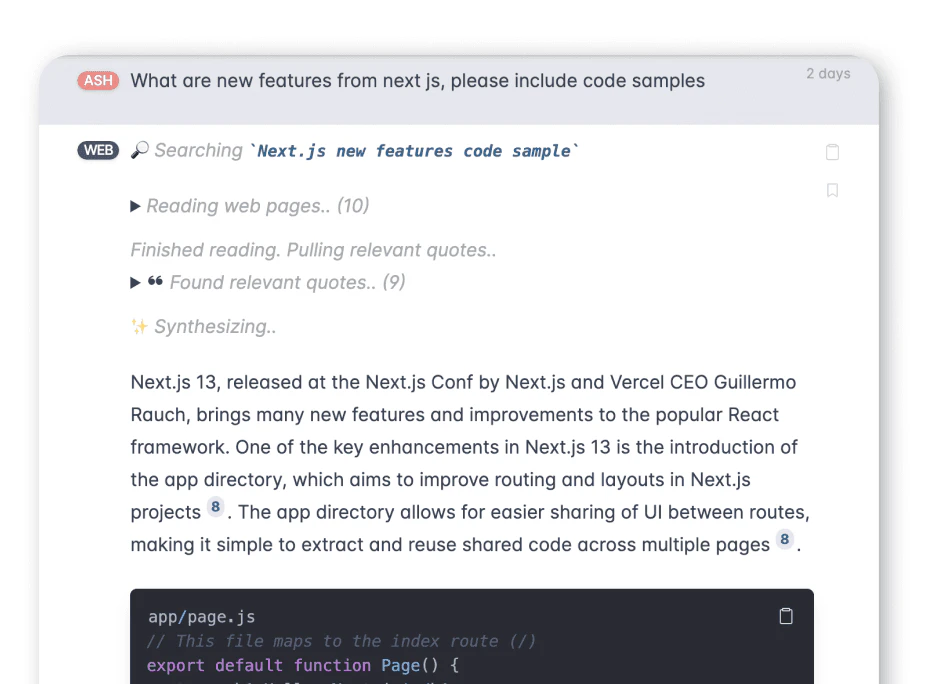Click the user question about next js features
This screenshot has height=684, width=948.
tap(417, 80)
